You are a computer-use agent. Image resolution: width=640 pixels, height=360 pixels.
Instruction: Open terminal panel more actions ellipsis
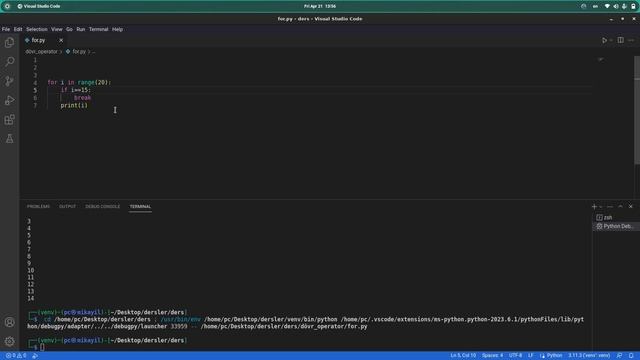coord(610,207)
